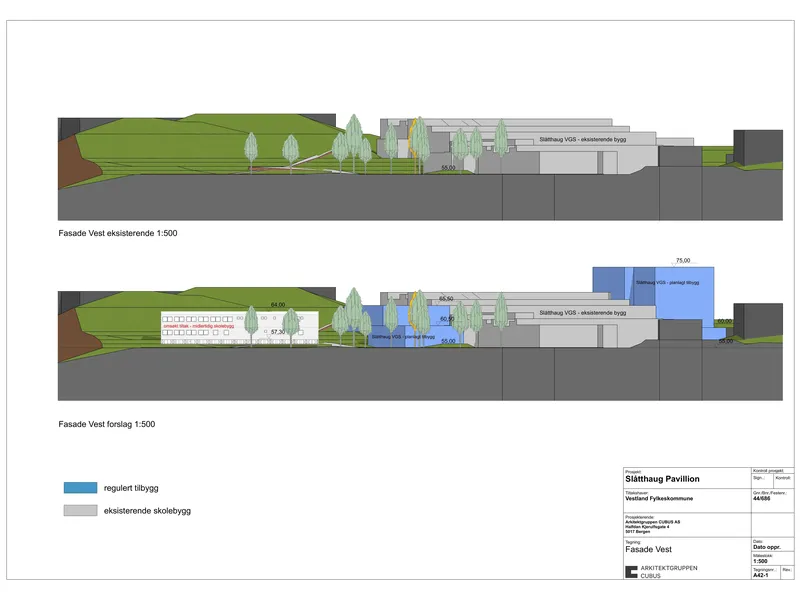Click the '65,50' elevation label
The width and height of the screenshot is (800, 600).
[446, 299]
